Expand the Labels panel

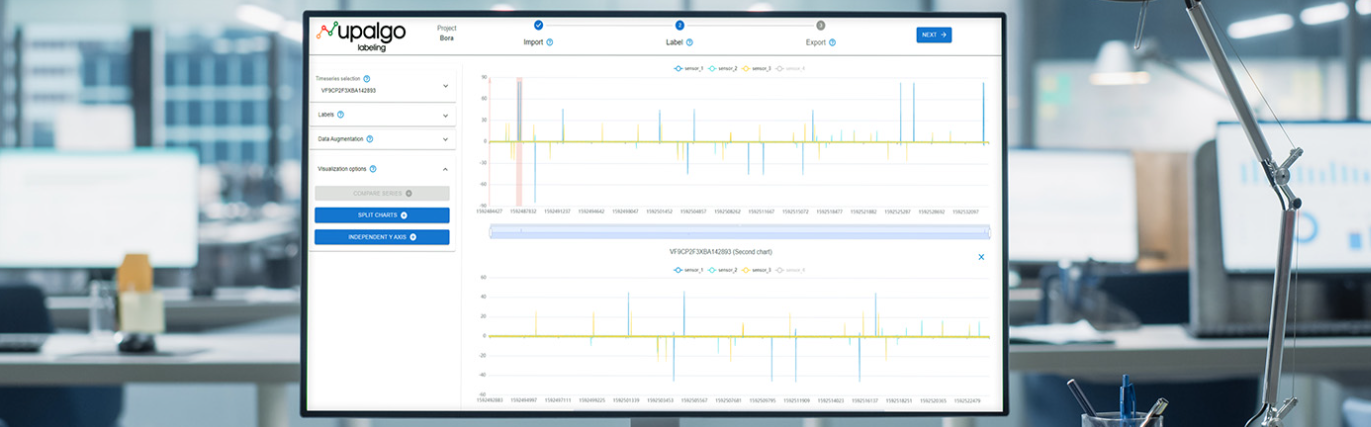(x=445, y=115)
